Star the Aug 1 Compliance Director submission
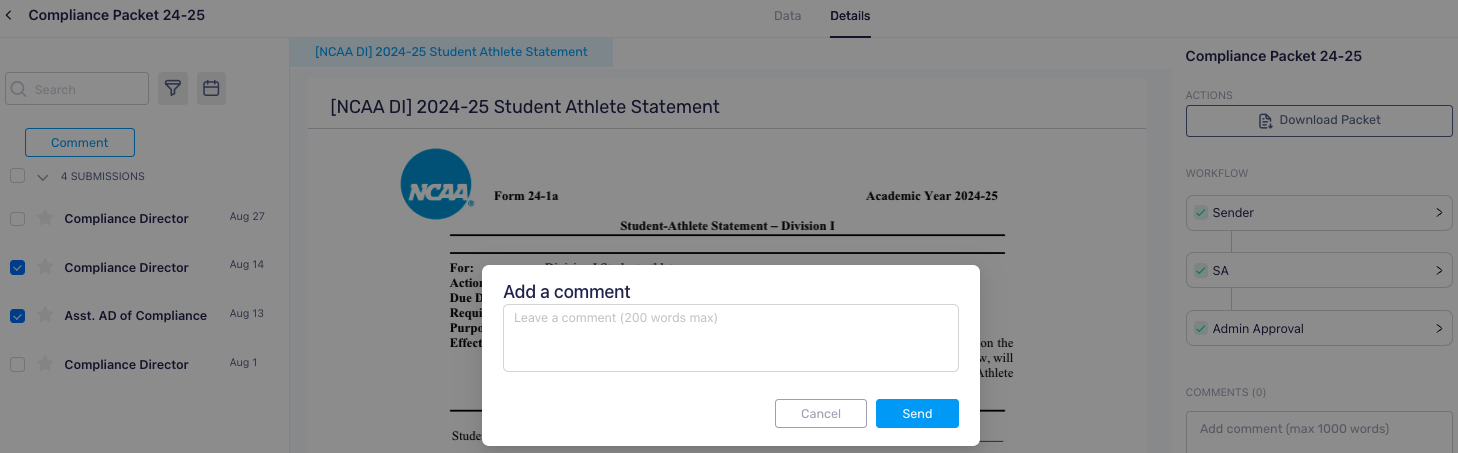The image size is (1458, 453). point(44,364)
